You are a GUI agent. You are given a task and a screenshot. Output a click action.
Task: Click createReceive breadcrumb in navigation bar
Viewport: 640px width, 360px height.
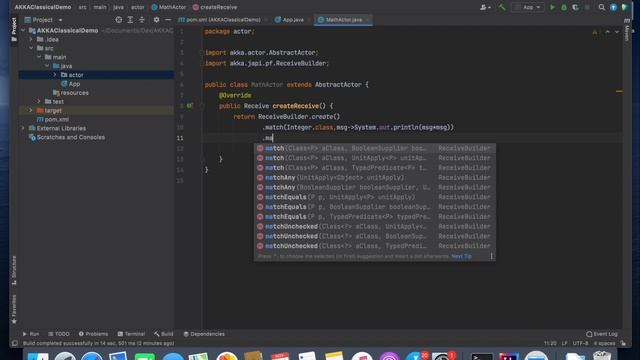point(215,7)
